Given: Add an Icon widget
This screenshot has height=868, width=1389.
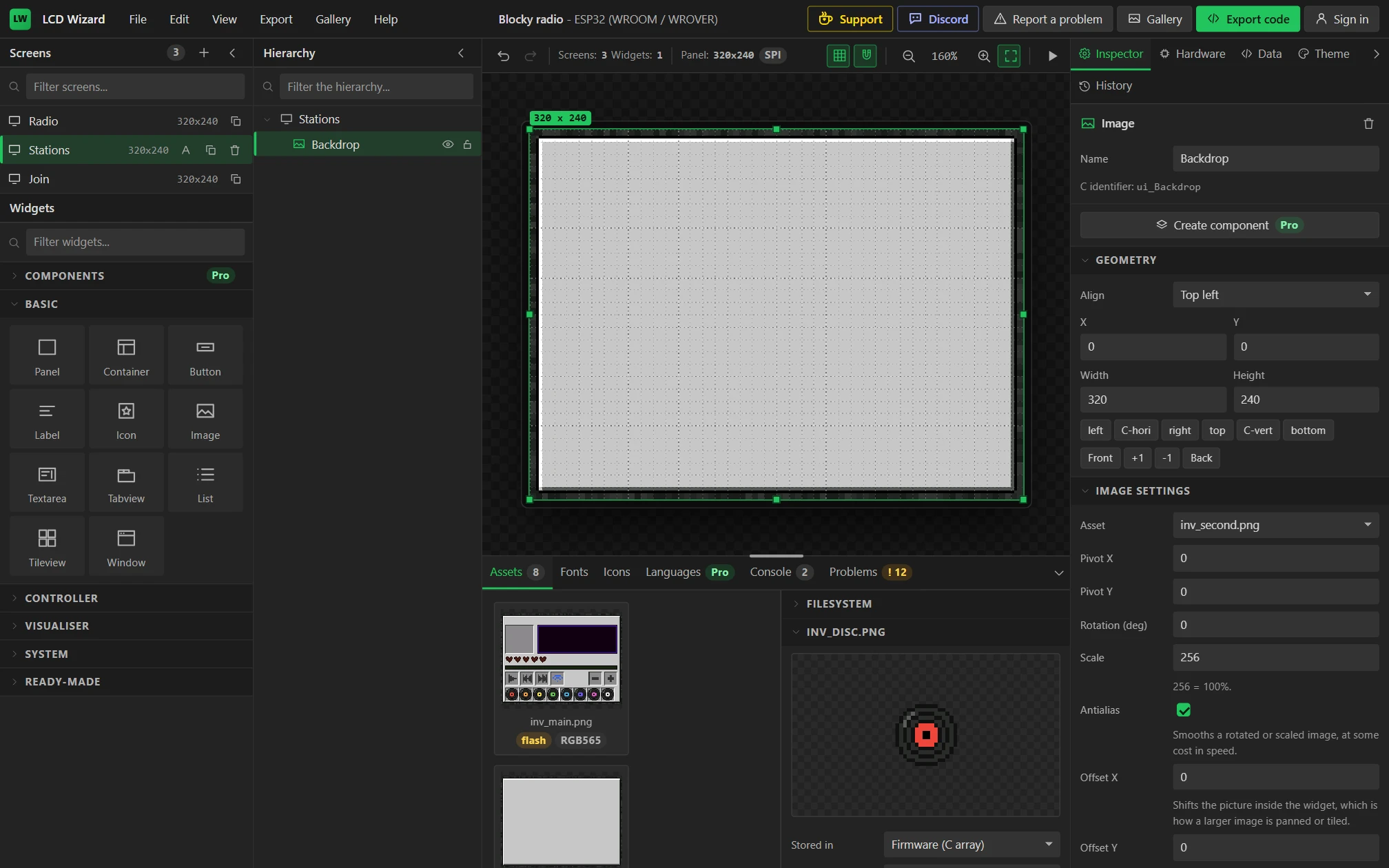Looking at the screenshot, I should (x=126, y=418).
